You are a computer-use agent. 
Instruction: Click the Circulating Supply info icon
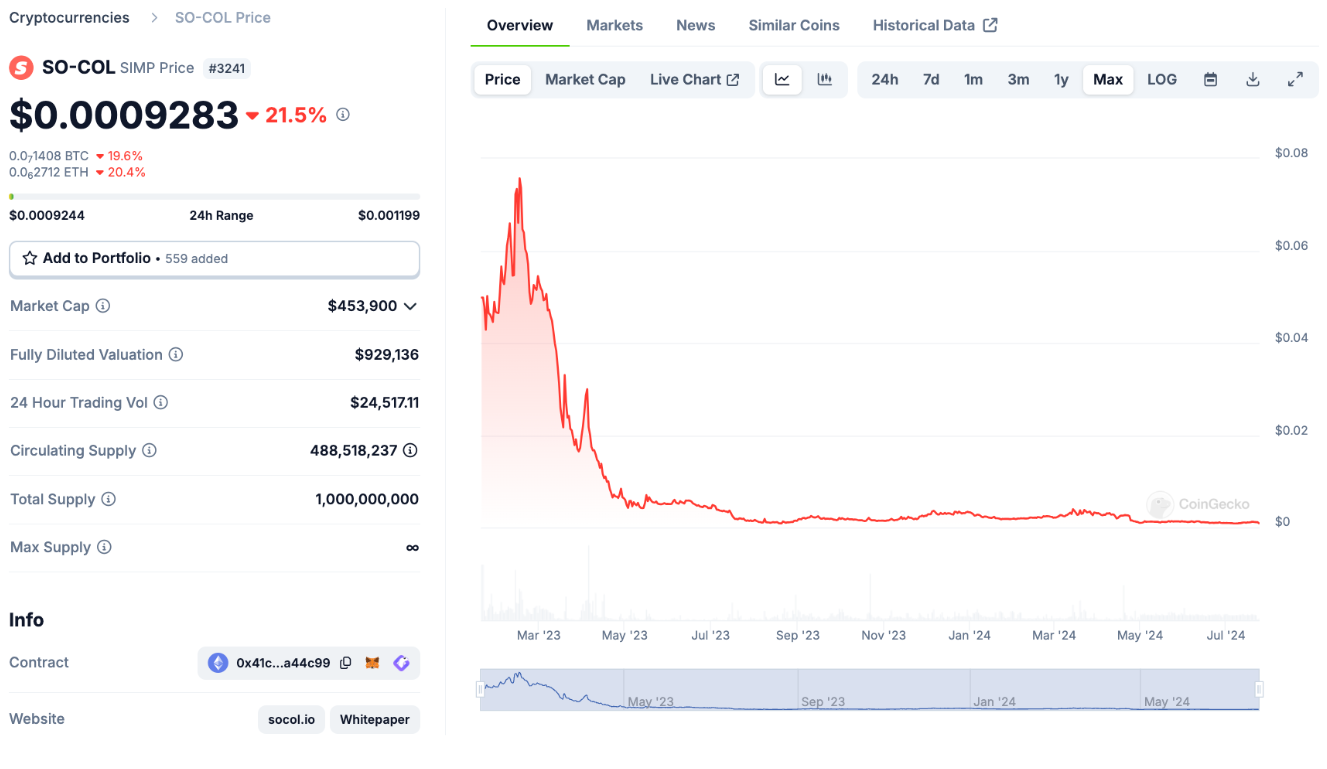coord(149,451)
